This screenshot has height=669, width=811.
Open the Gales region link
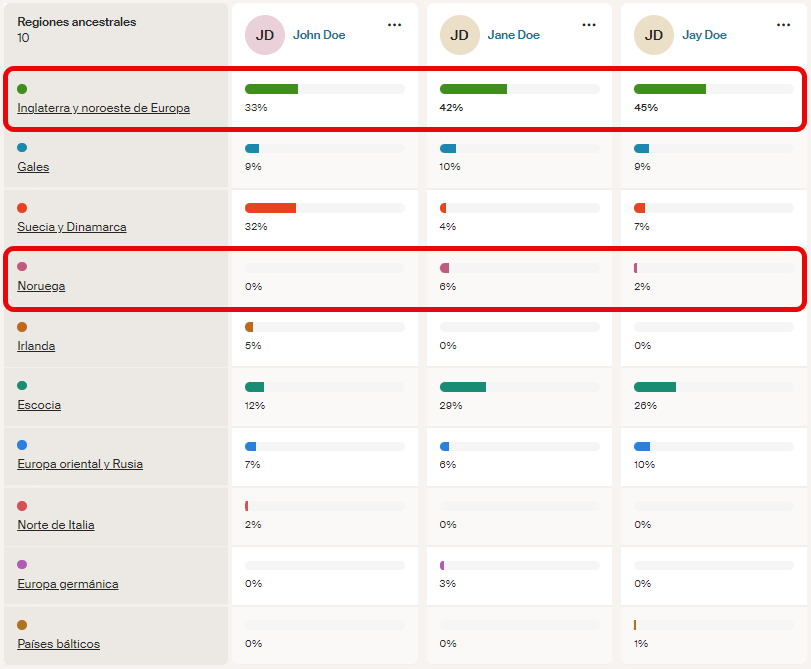point(33,167)
